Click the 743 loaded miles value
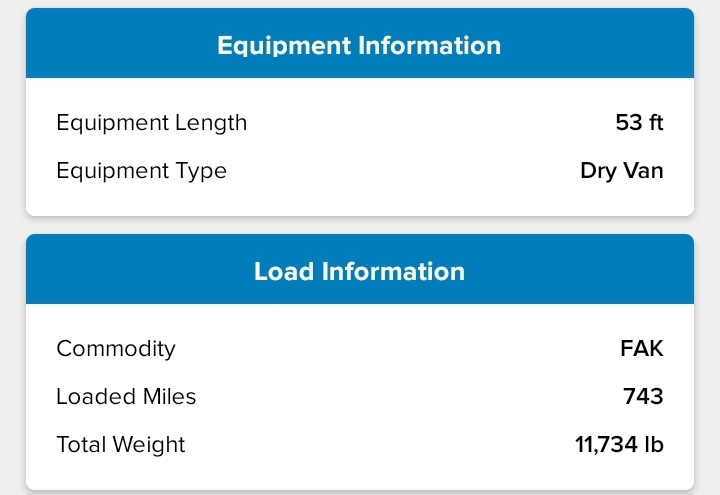The image size is (720, 495). (x=643, y=397)
